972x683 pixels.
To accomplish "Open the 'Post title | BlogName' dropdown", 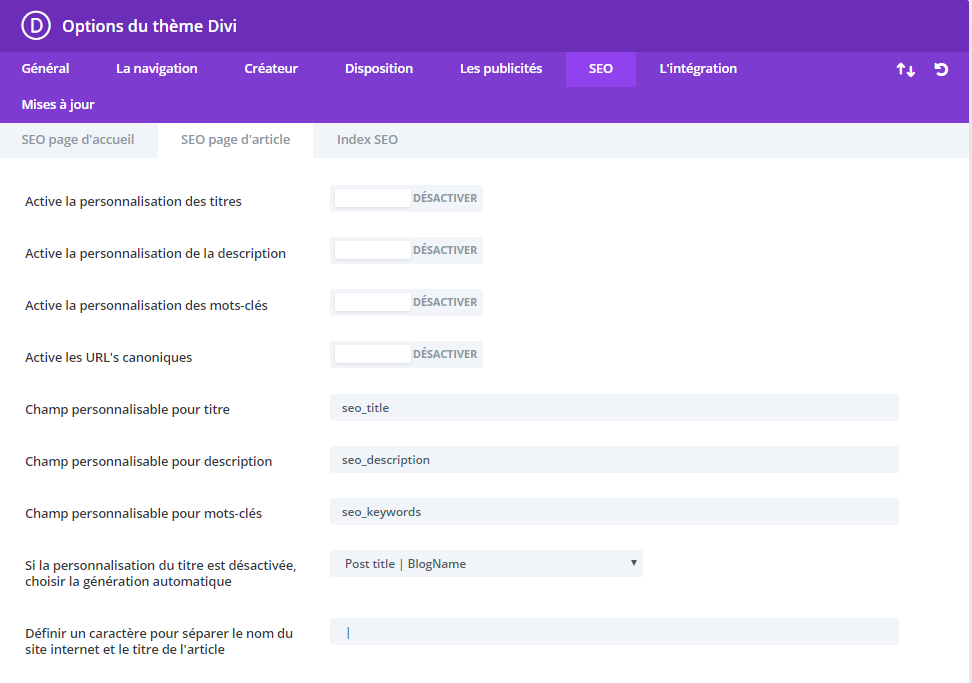I will 486,564.
